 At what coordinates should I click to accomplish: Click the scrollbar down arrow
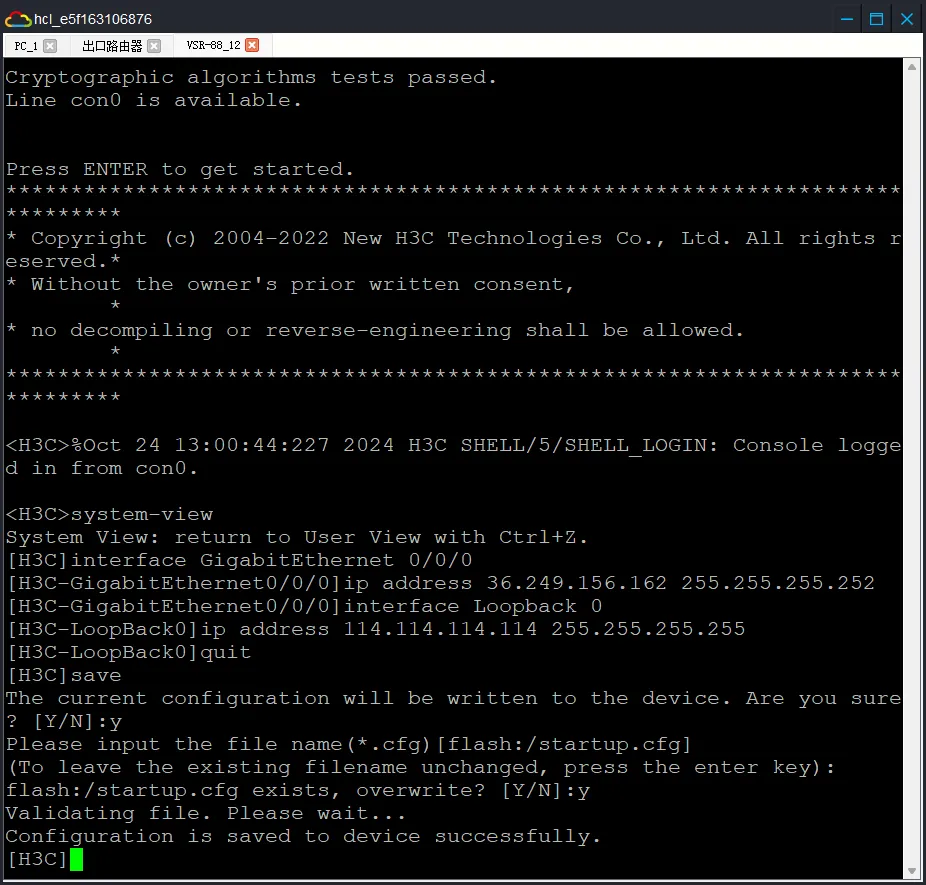coord(912,871)
